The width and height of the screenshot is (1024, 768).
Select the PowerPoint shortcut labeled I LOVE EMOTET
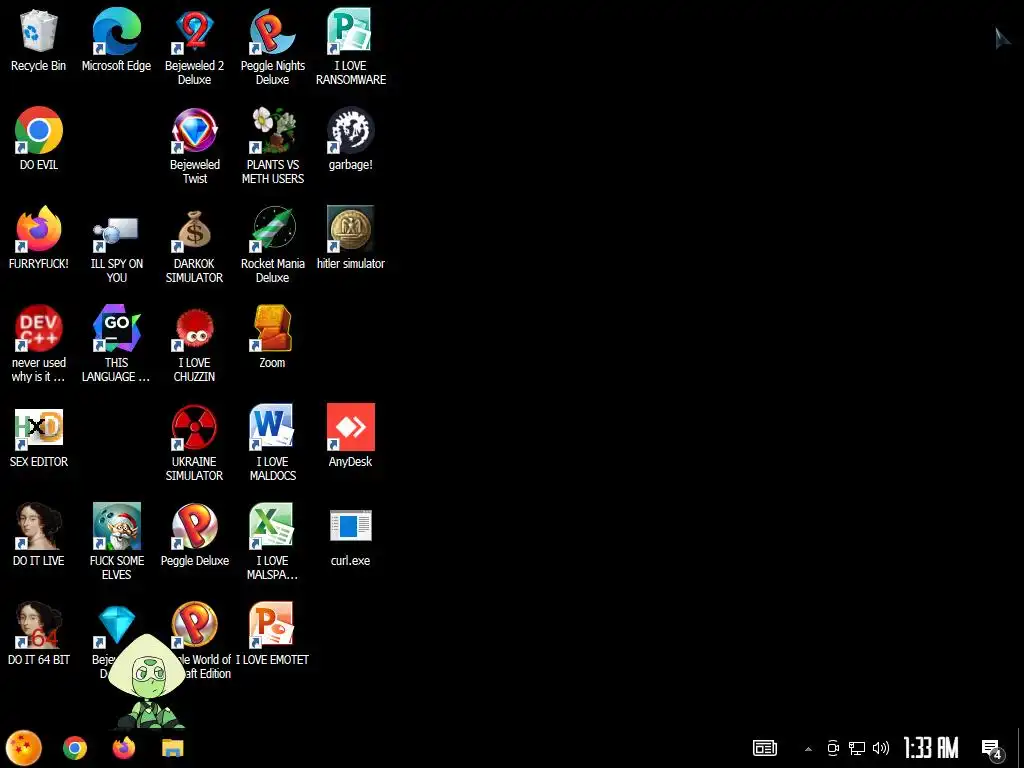[272, 635]
